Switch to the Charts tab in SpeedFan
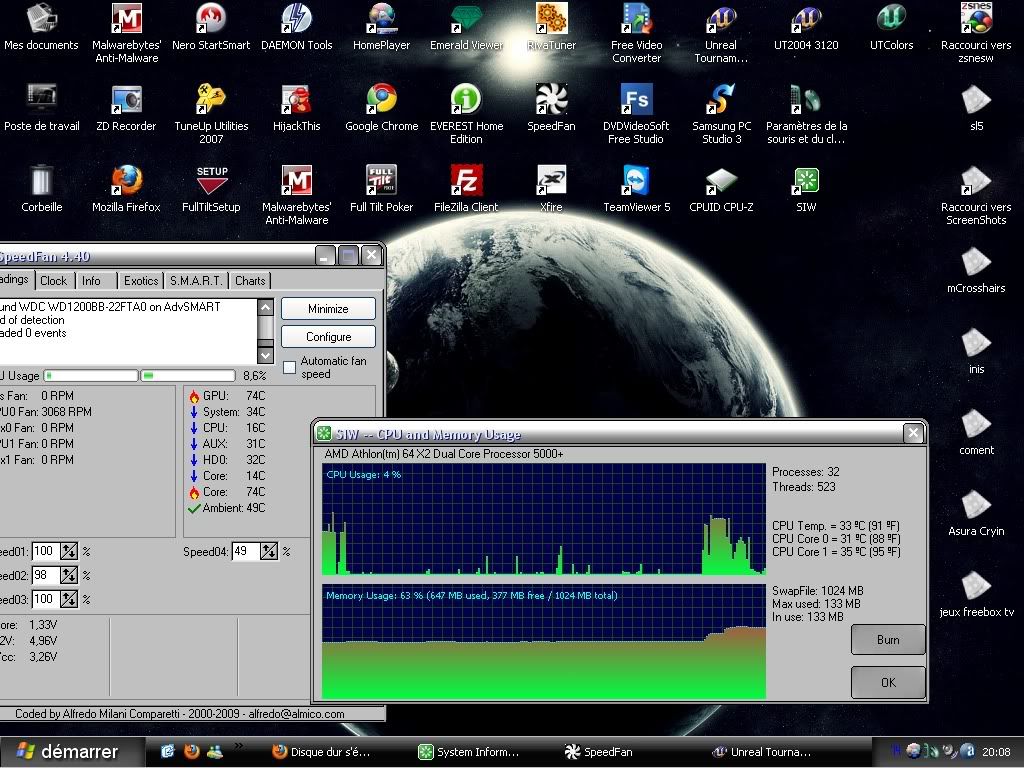Viewport: 1024px width, 768px height. (250, 281)
